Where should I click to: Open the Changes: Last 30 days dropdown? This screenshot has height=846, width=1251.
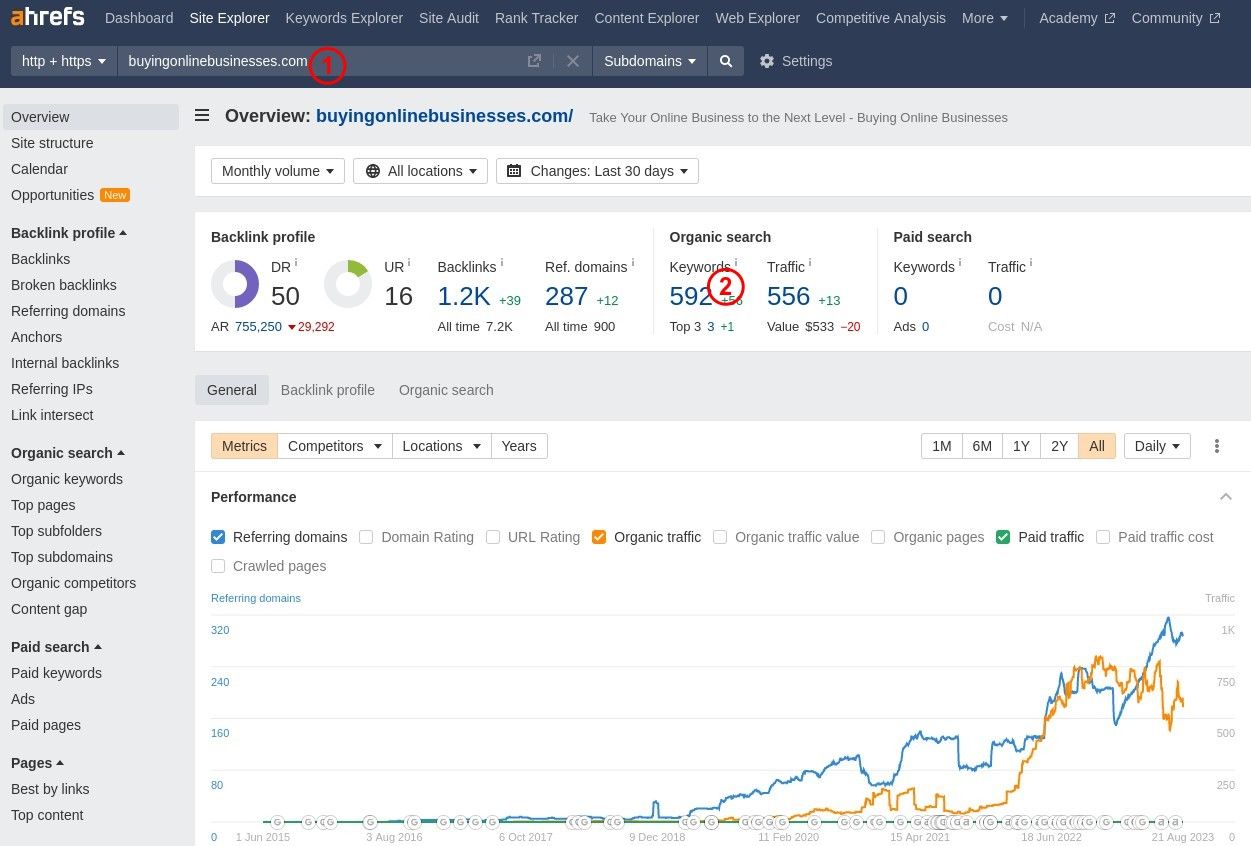[597, 171]
